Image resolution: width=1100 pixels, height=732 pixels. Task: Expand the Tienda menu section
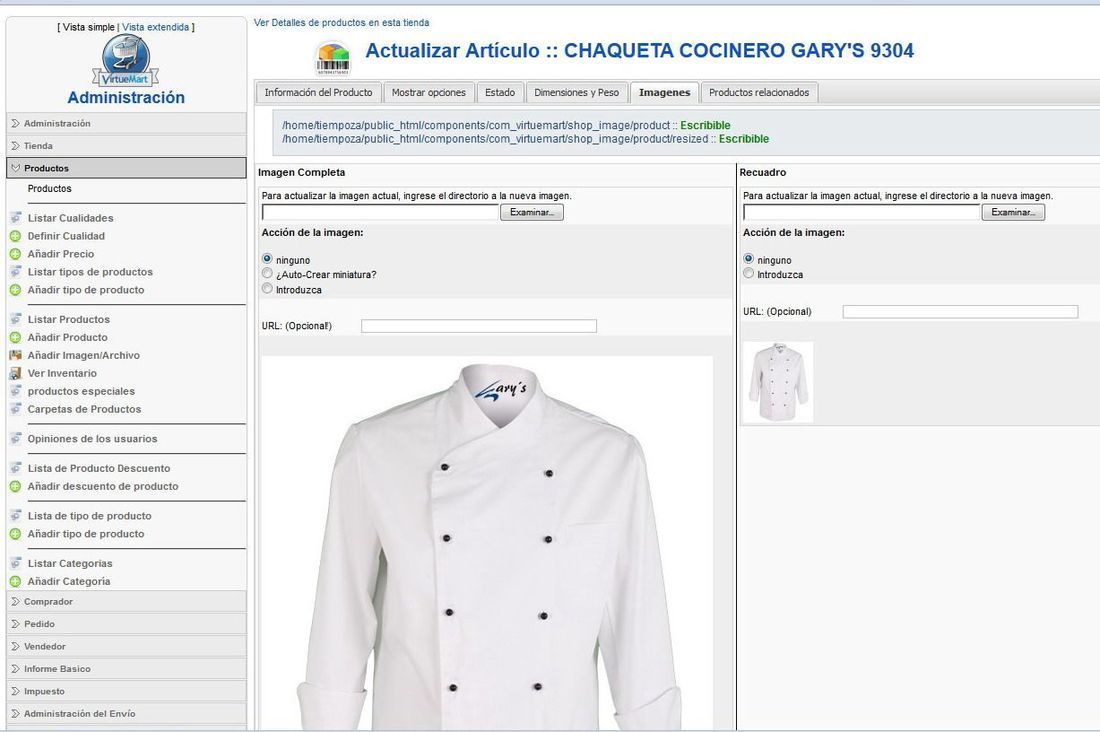click(126, 146)
